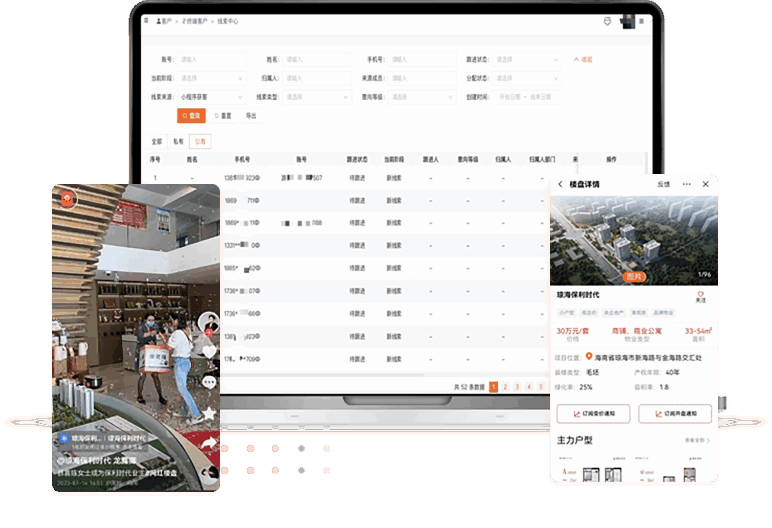Click the star favorite icon on video
772x528 pixels.
pyautogui.click(x=209, y=412)
